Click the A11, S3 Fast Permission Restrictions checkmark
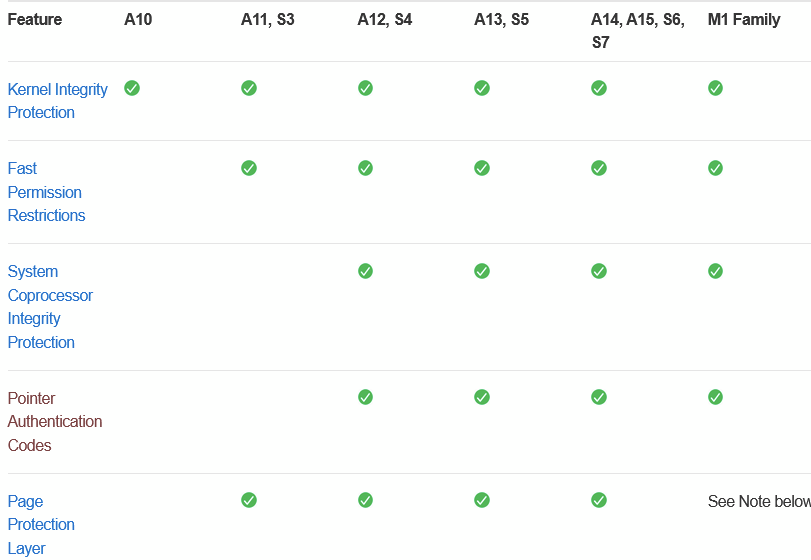811x560 pixels. 249,168
